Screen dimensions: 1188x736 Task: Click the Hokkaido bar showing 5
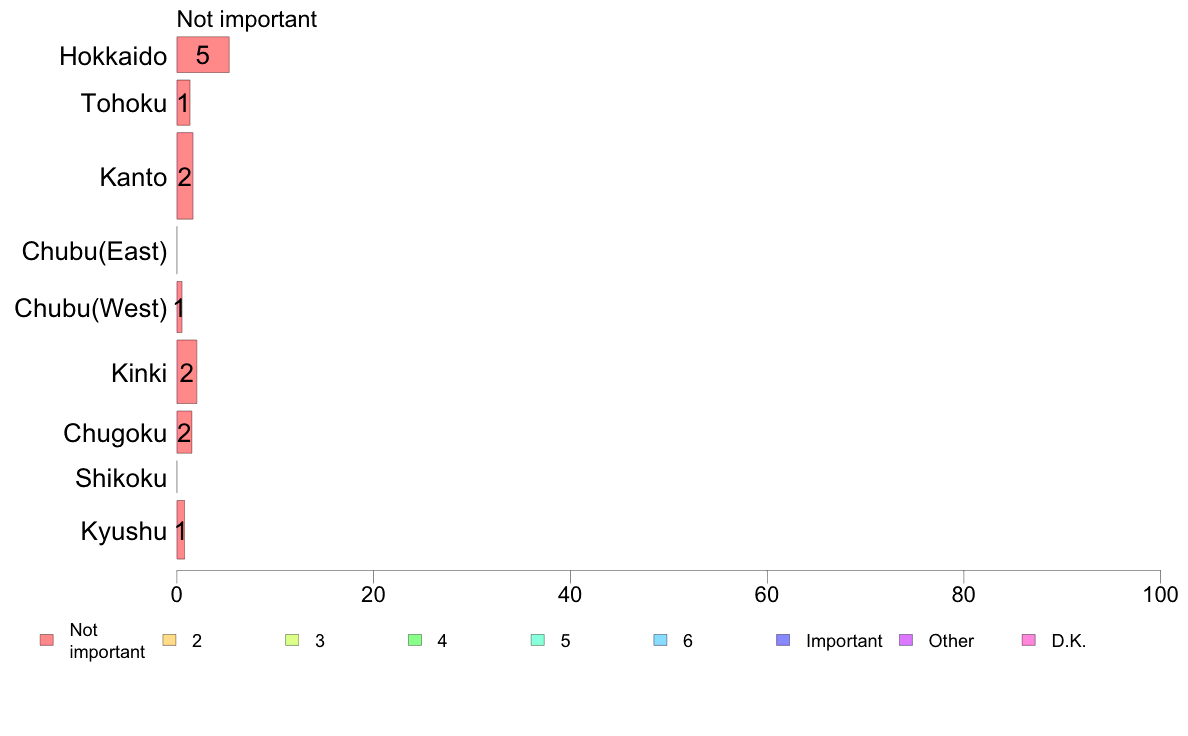(x=203, y=55)
